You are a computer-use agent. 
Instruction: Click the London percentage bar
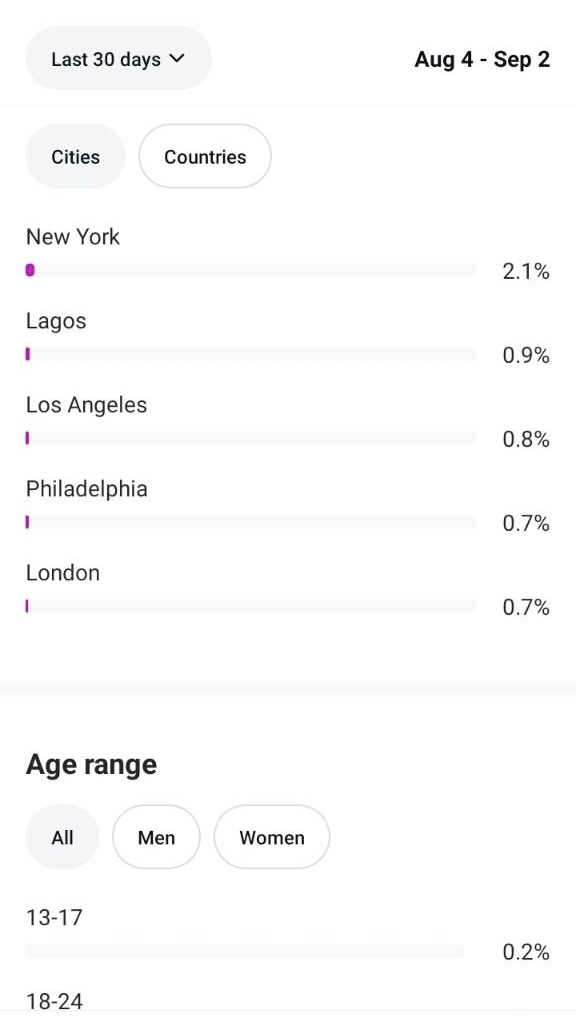point(251,606)
